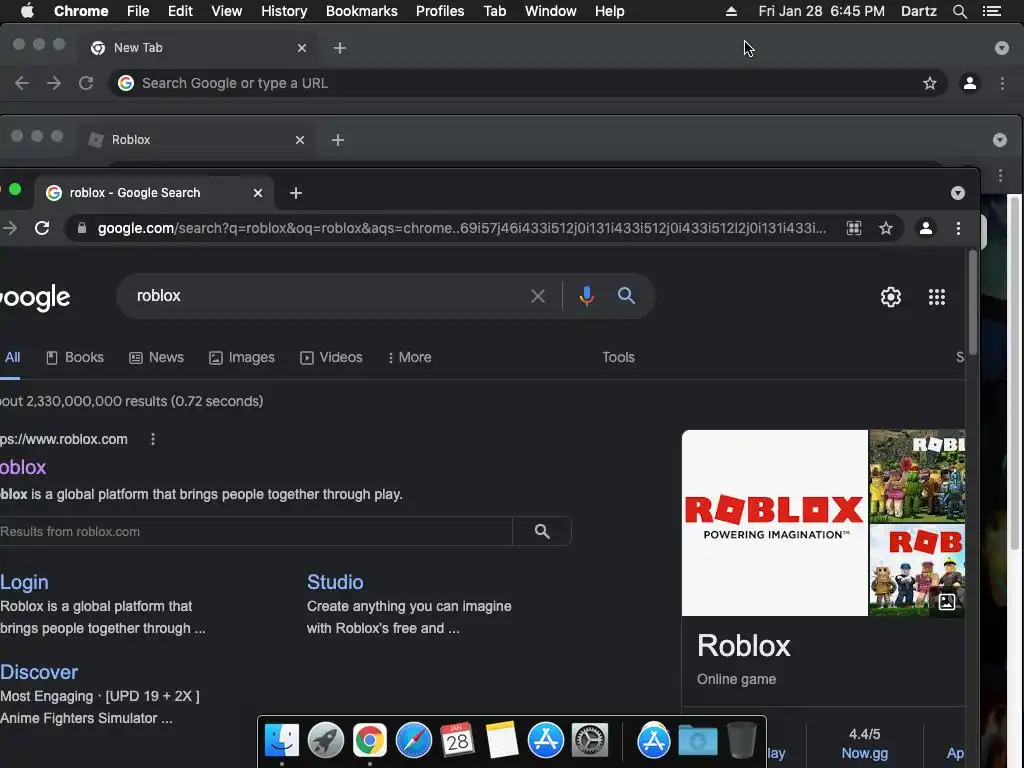Clear the roblox search query with X
This screenshot has width=1024, height=768.
click(537, 296)
